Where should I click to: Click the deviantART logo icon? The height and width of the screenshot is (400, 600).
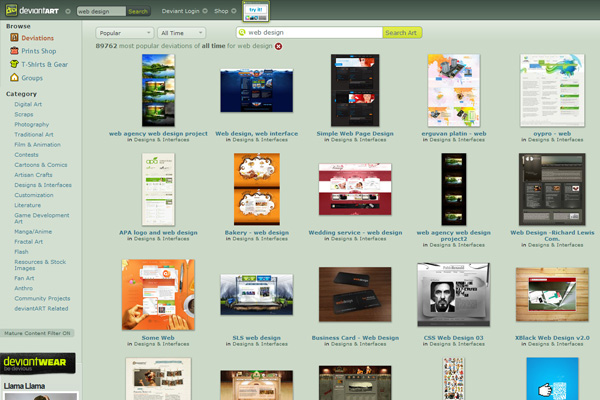click(x=11, y=10)
